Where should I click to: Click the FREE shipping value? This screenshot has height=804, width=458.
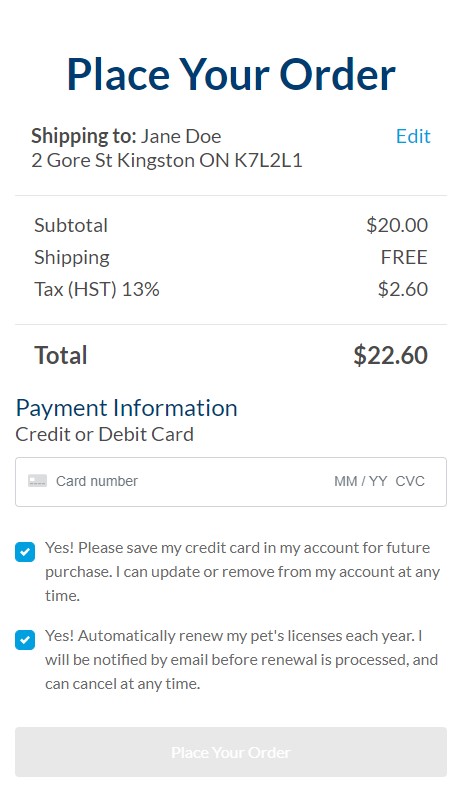pos(404,257)
